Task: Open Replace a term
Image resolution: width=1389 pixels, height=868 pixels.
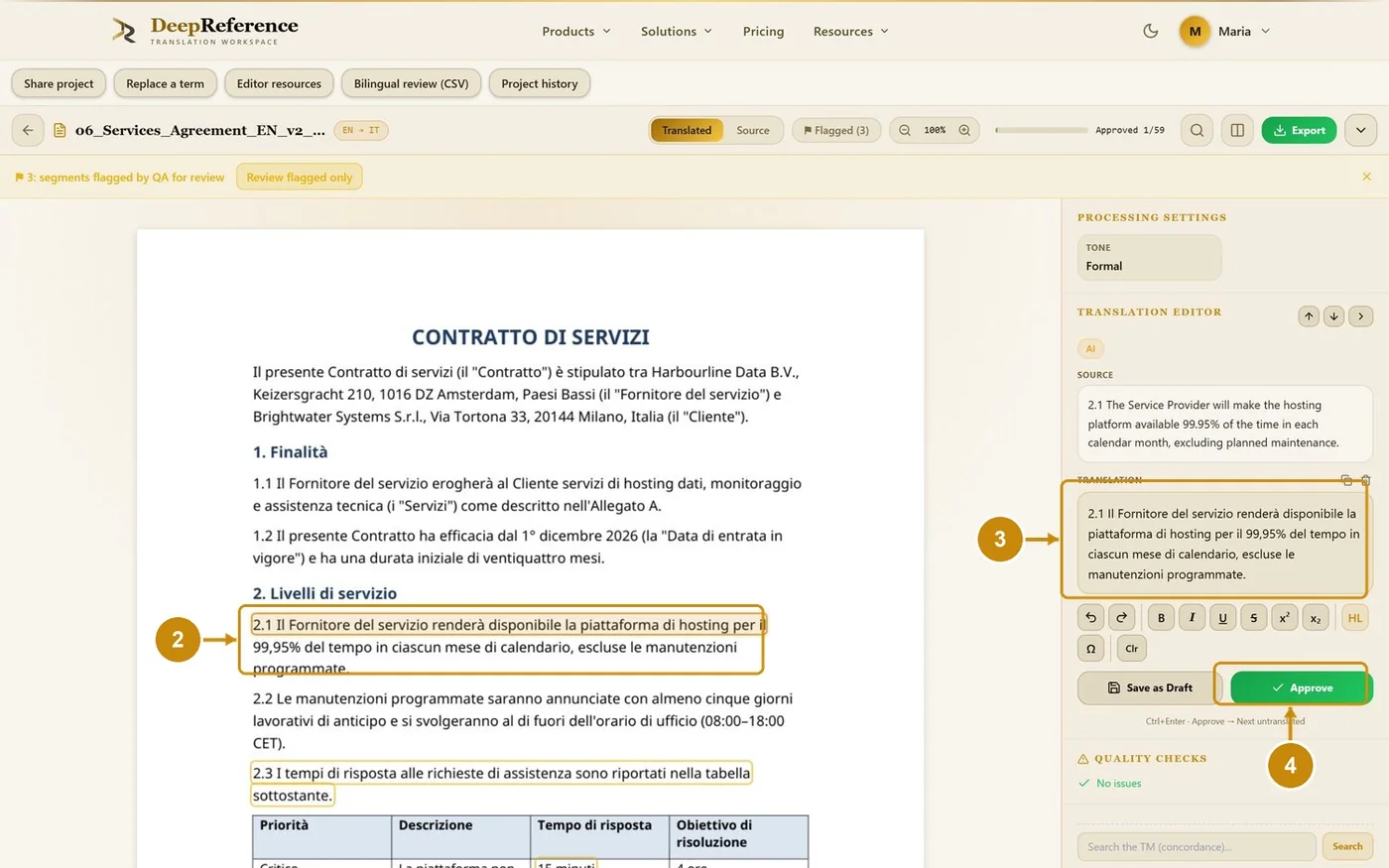Action: click(x=165, y=83)
